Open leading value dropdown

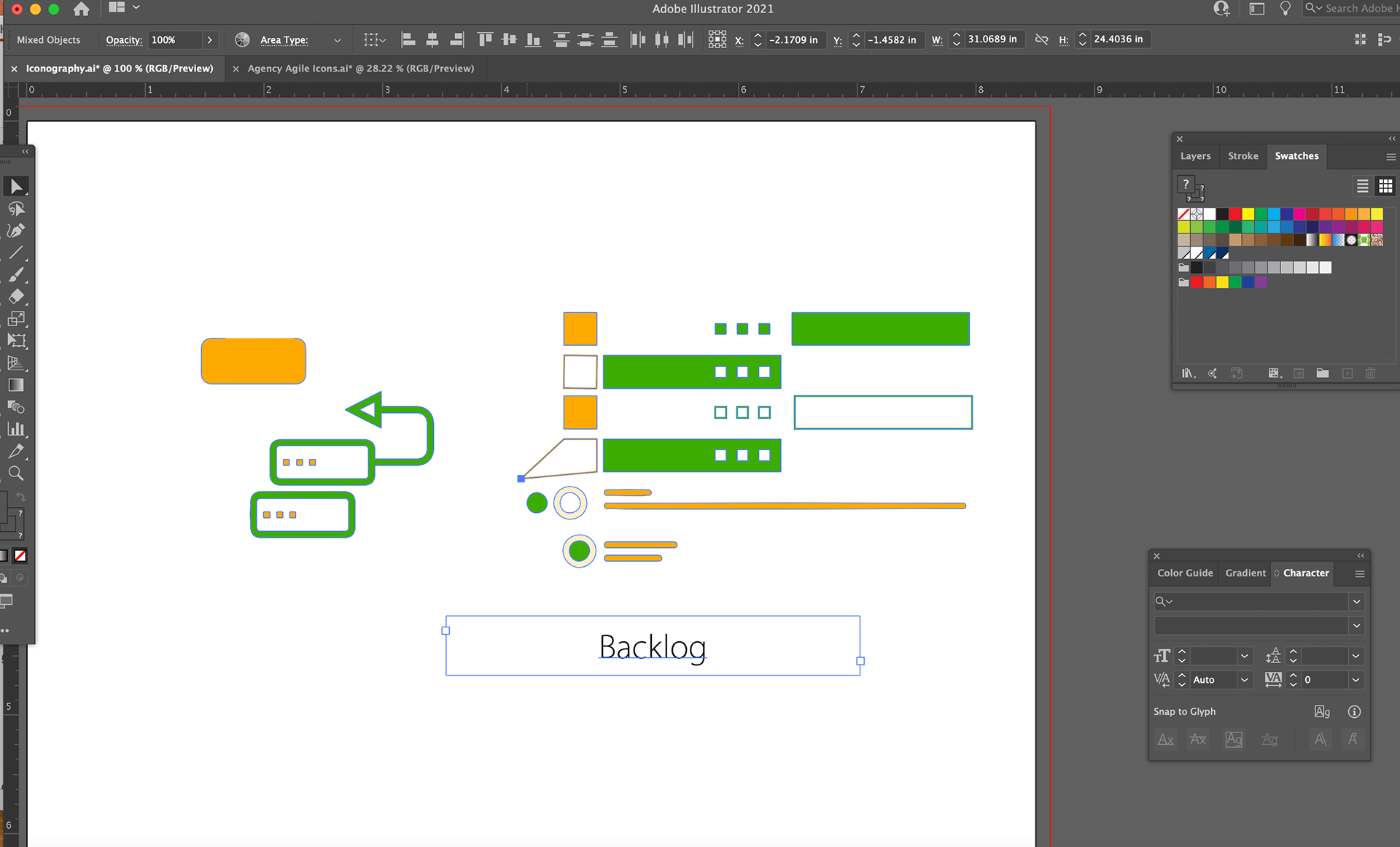(1356, 656)
